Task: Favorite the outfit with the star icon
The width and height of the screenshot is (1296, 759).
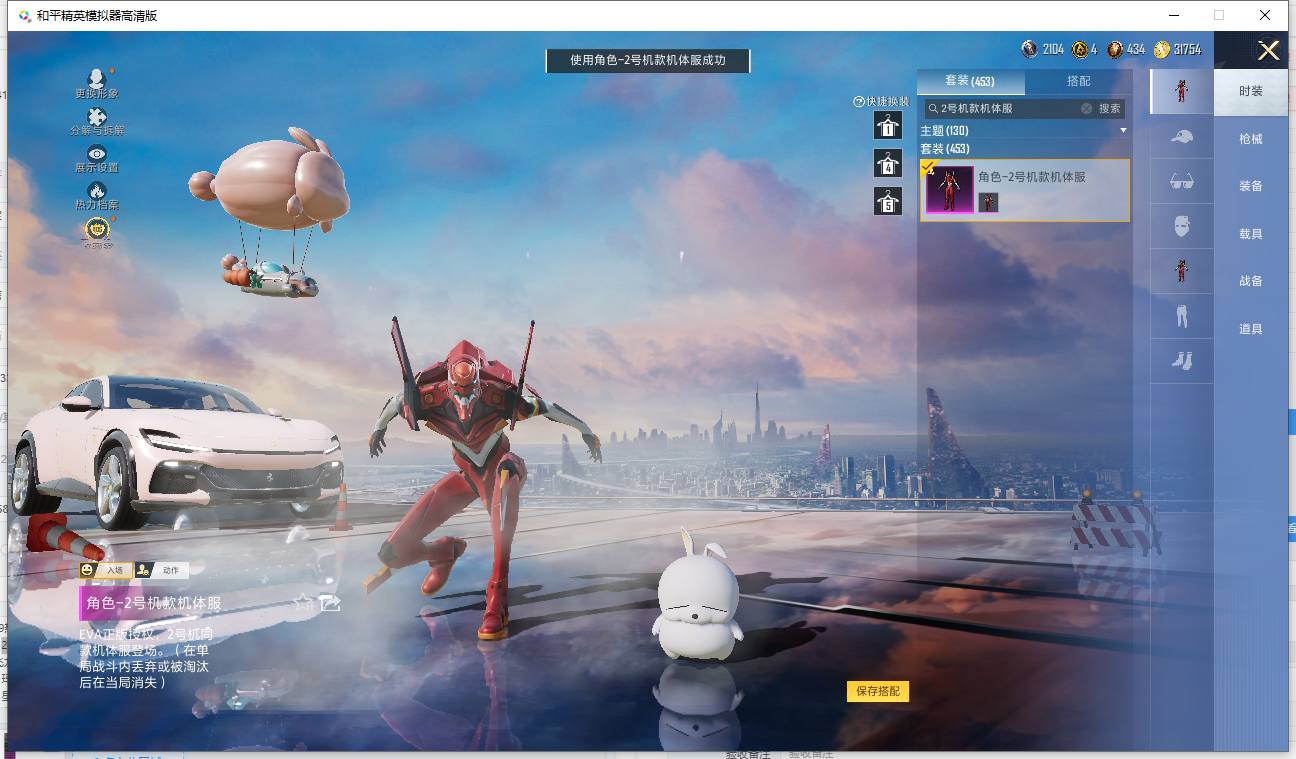Action: coord(304,602)
